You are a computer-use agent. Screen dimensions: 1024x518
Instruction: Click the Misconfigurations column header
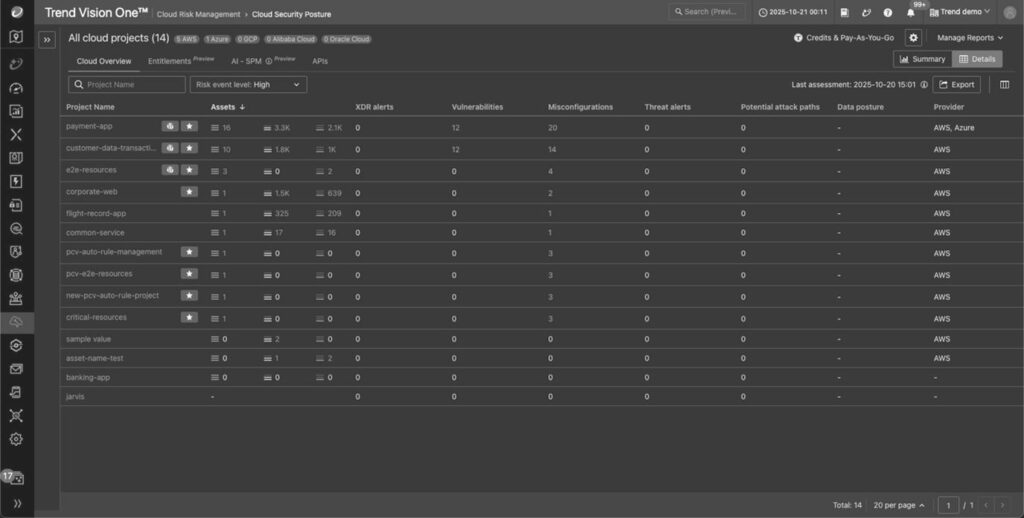point(580,106)
